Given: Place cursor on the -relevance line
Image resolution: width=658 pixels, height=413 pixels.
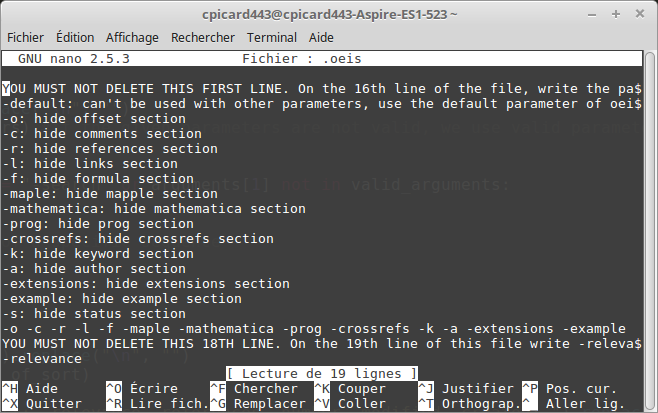Looking at the screenshot, I should point(42,359).
